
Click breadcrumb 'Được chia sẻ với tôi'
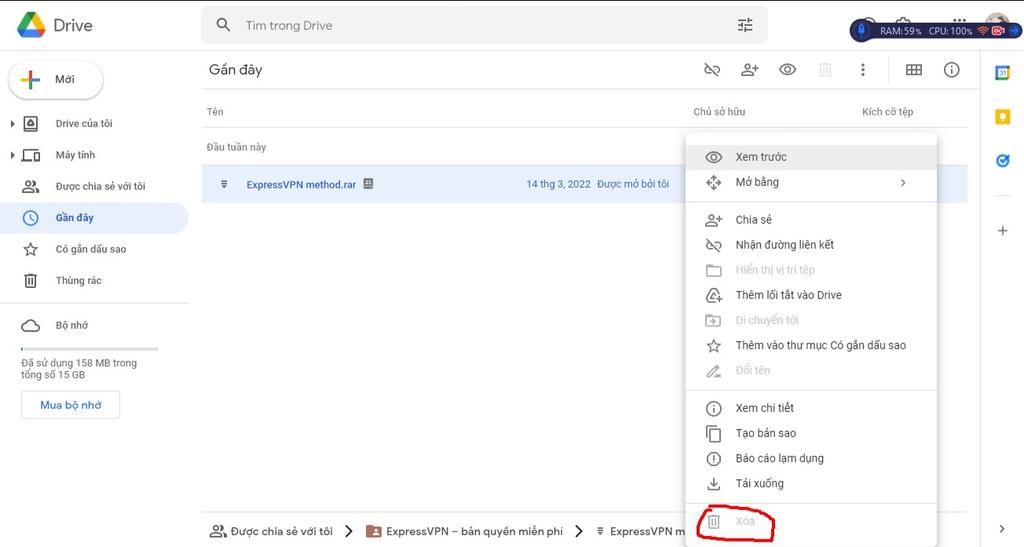(271, 531)
